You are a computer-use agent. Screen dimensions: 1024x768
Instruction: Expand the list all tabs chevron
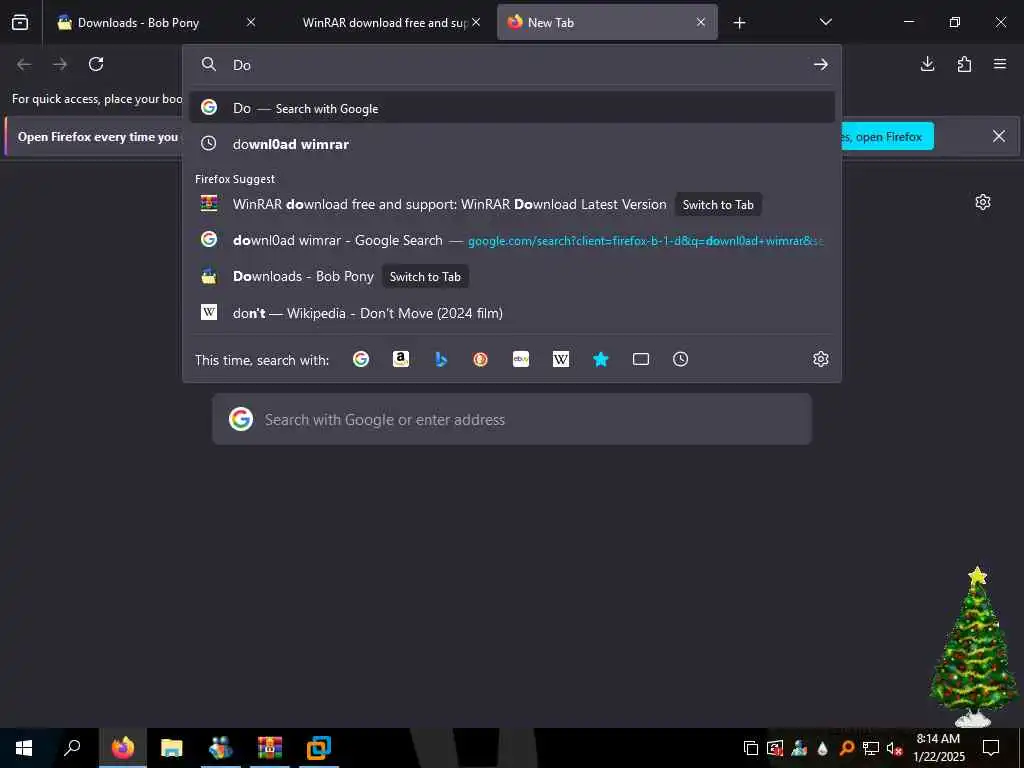pos(825,22)
